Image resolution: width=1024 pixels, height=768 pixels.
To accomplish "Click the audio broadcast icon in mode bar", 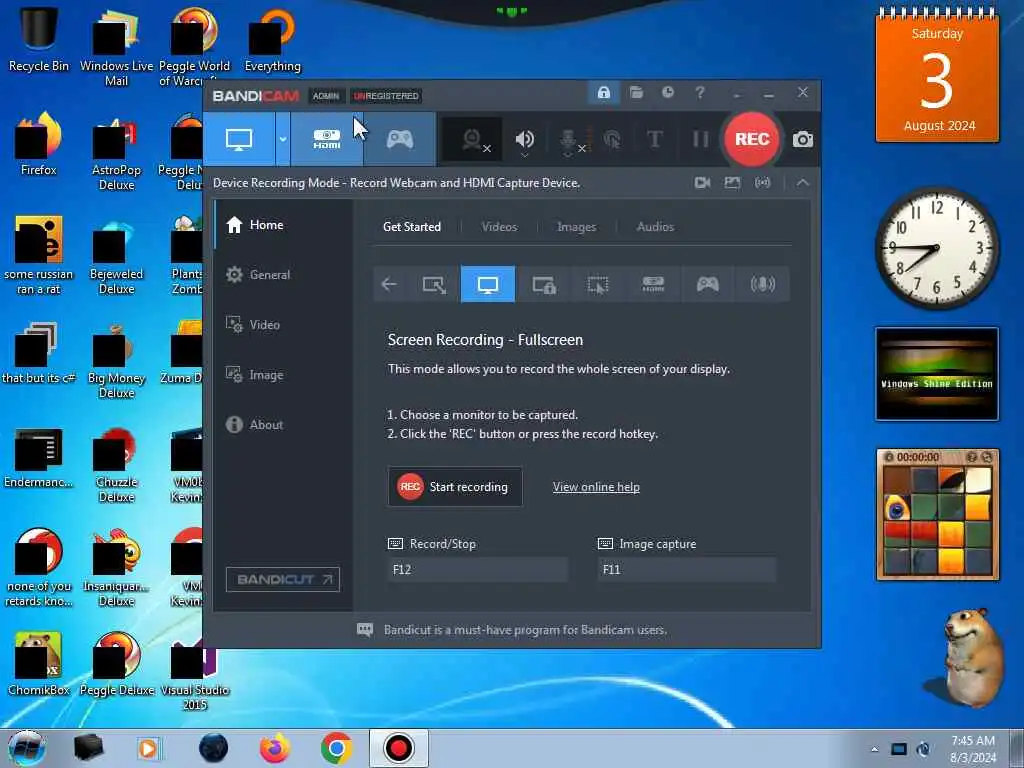I will 762,183.
